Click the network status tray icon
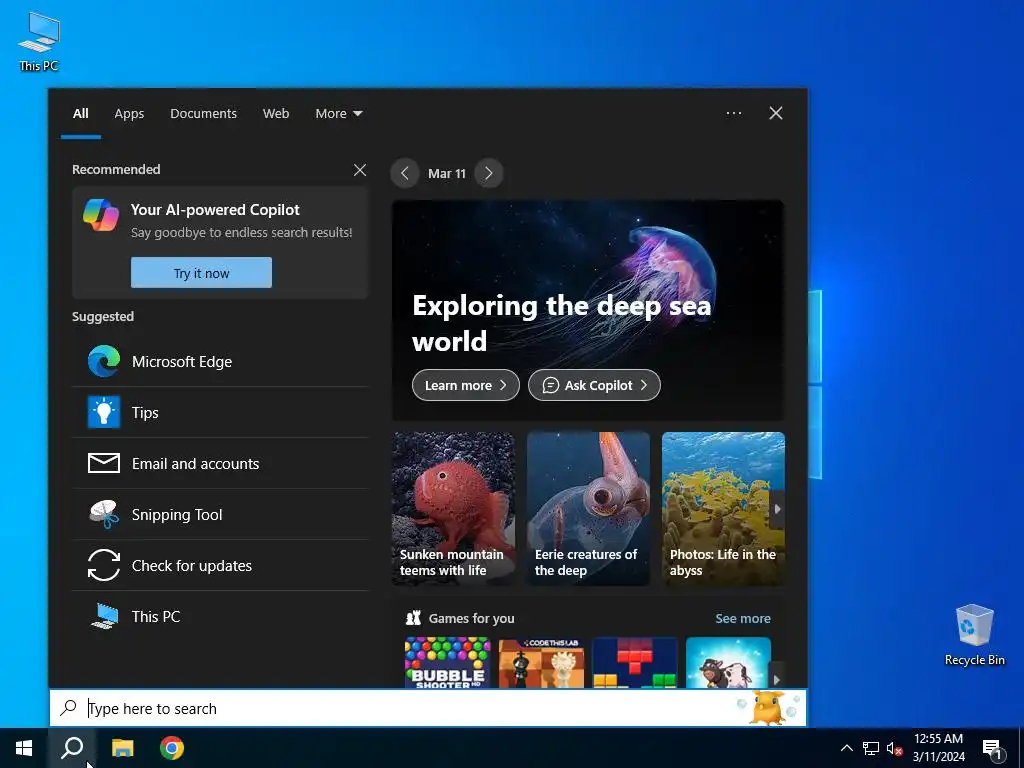Screen dimensions: 1024x768 (871, 748)
